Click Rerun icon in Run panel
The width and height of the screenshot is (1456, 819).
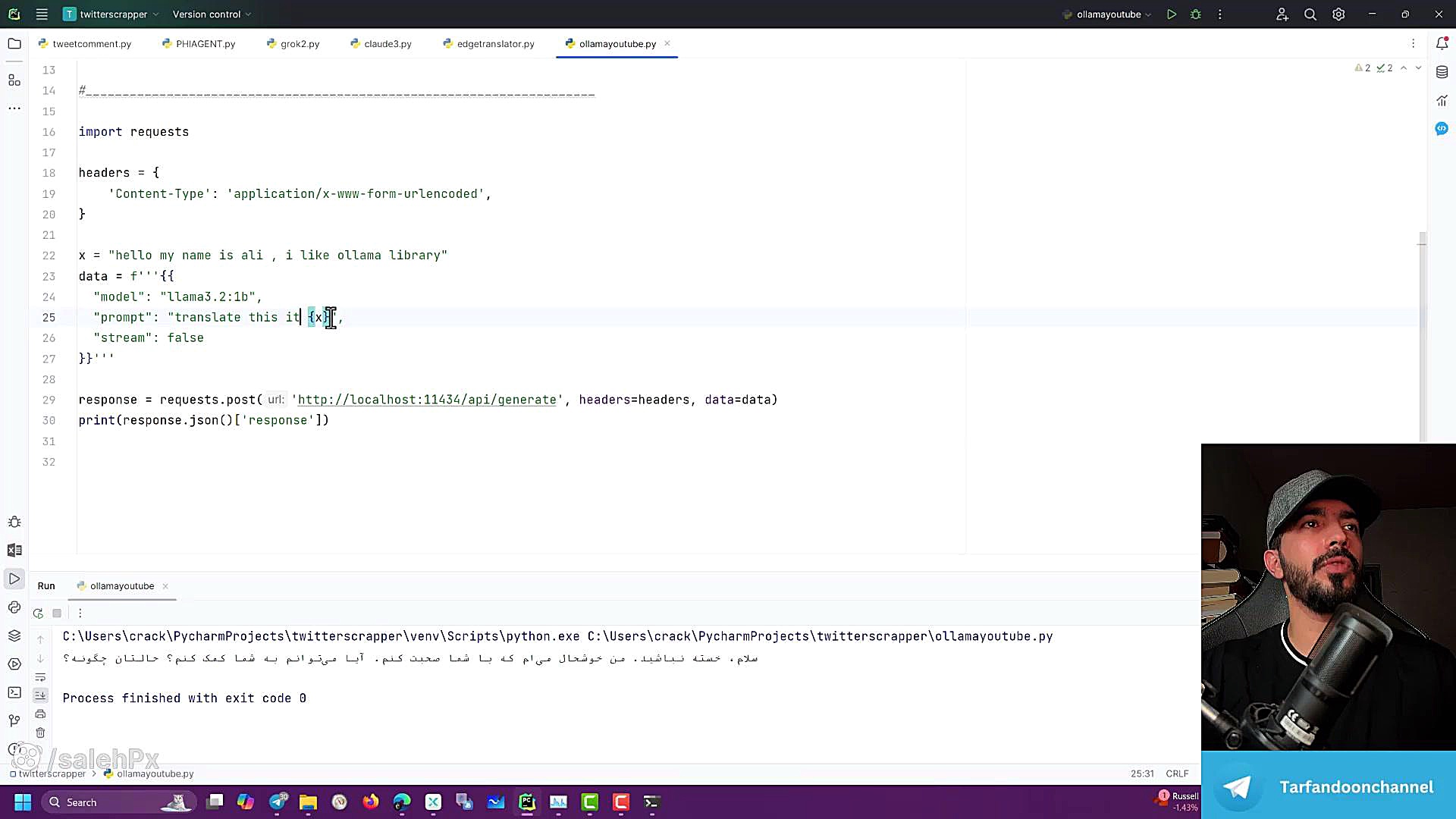tap(38, 613)
